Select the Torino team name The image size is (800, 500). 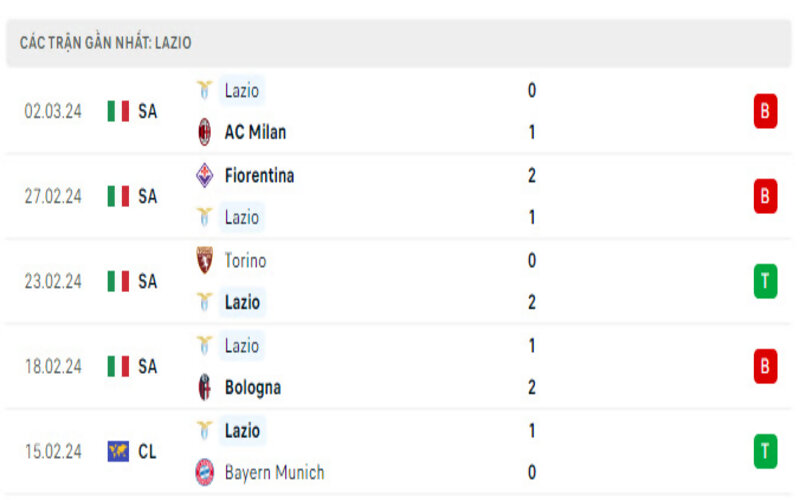[245, 260]
